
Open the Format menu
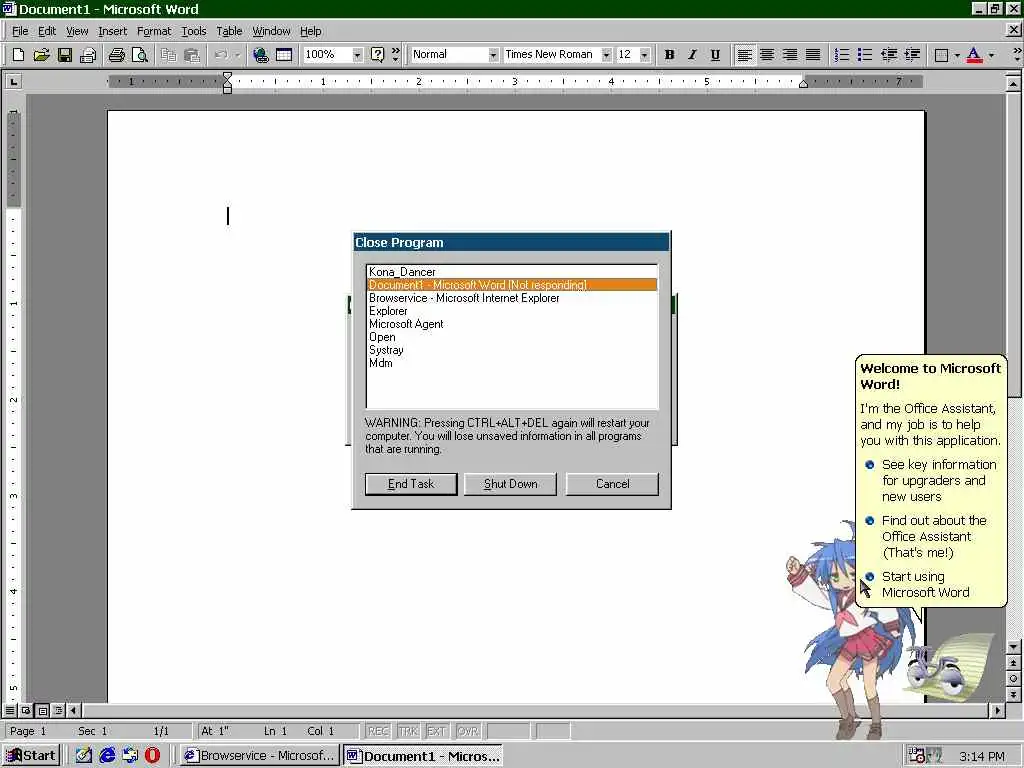tap(154, 31)
